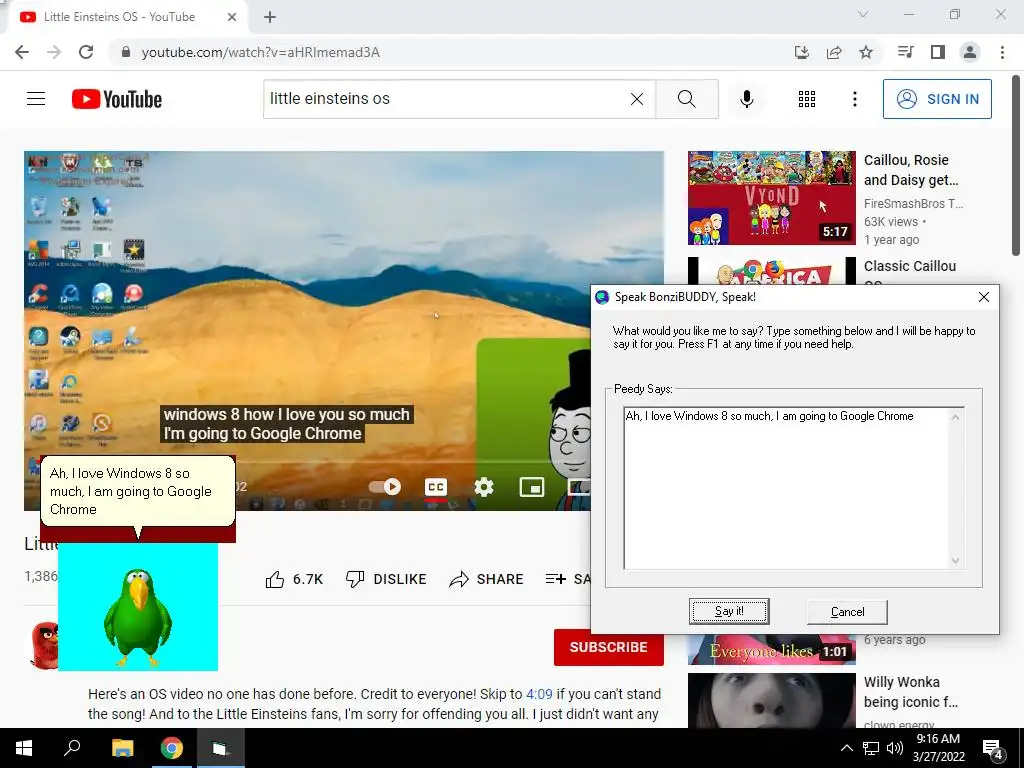This screenshot has height=768, width=1024.
Task: Open the Classic Caillou video title
Action: tap(910, 266)
